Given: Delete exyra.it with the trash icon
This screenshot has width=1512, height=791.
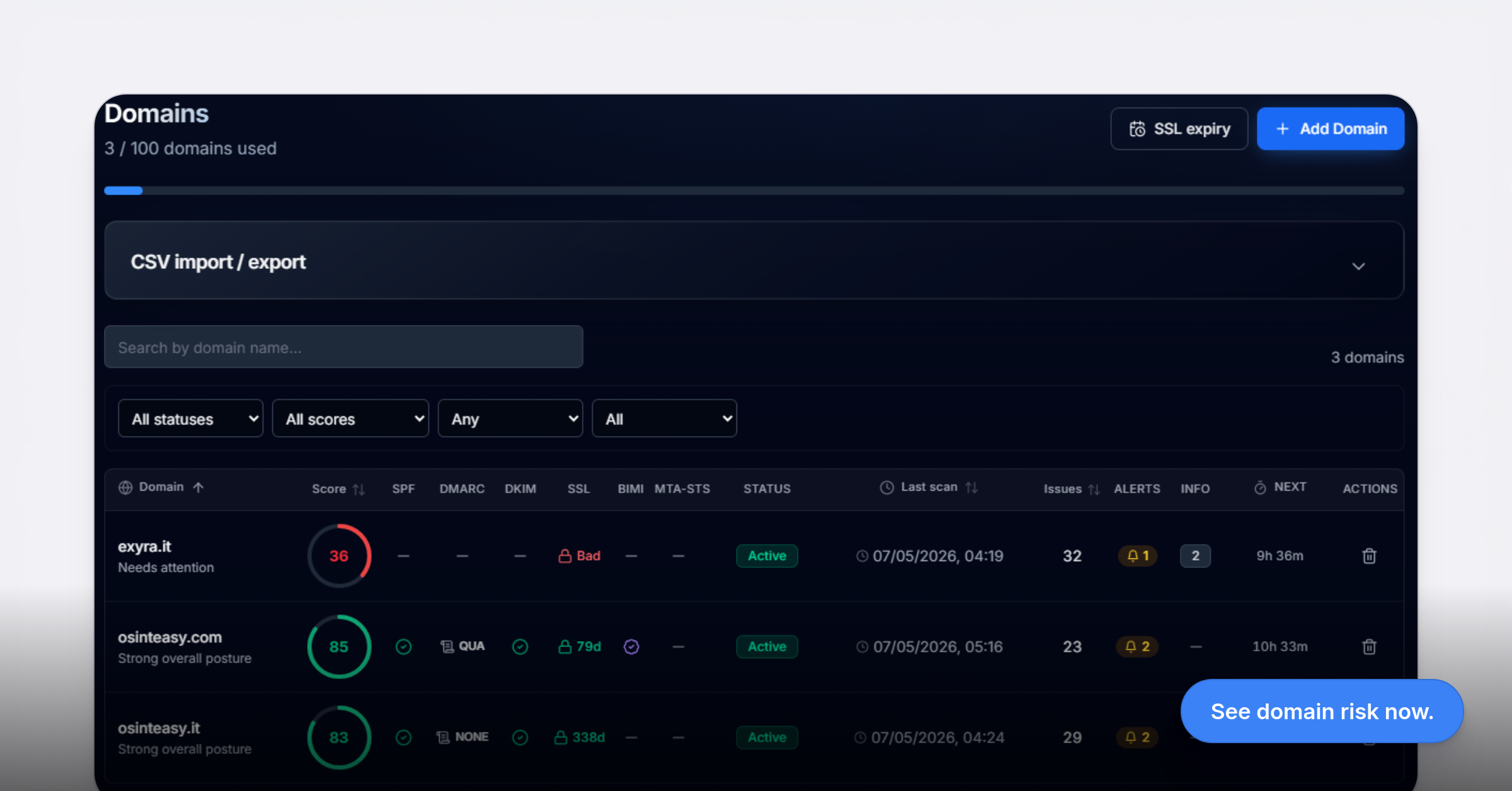Looking at the screenshot, I should pyautogui.click(x=1369, y=556).
